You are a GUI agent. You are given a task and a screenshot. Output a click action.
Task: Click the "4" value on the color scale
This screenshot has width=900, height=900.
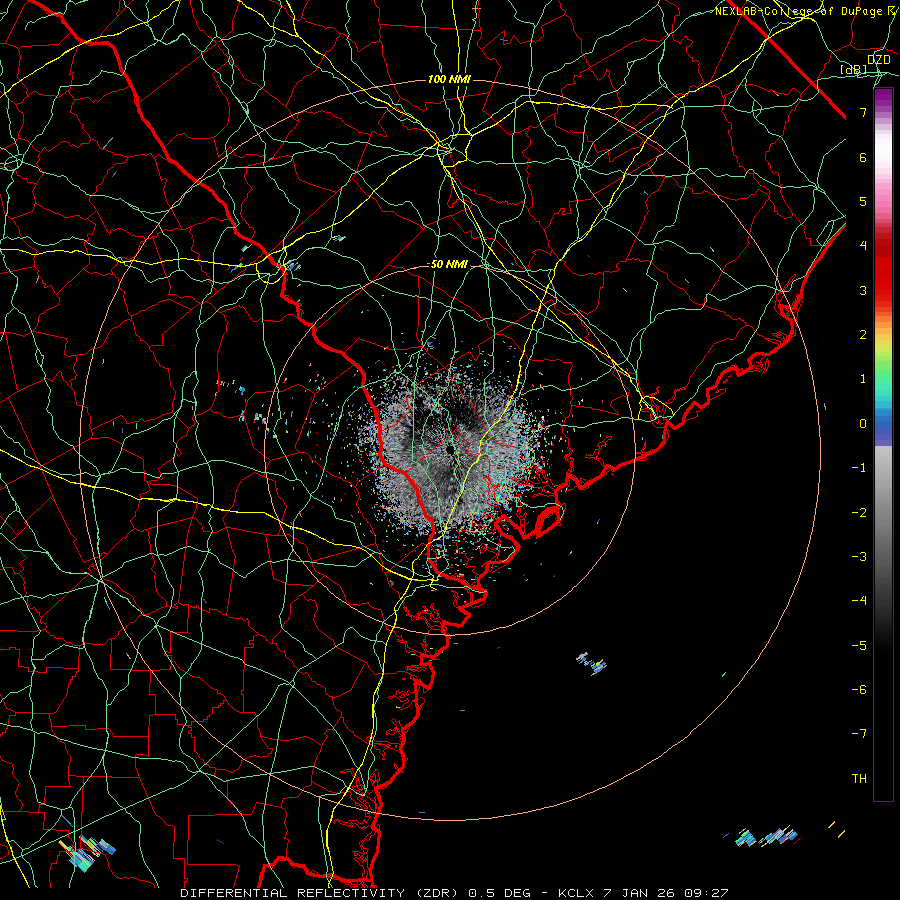pyautogui.click(x=863, y=246)
